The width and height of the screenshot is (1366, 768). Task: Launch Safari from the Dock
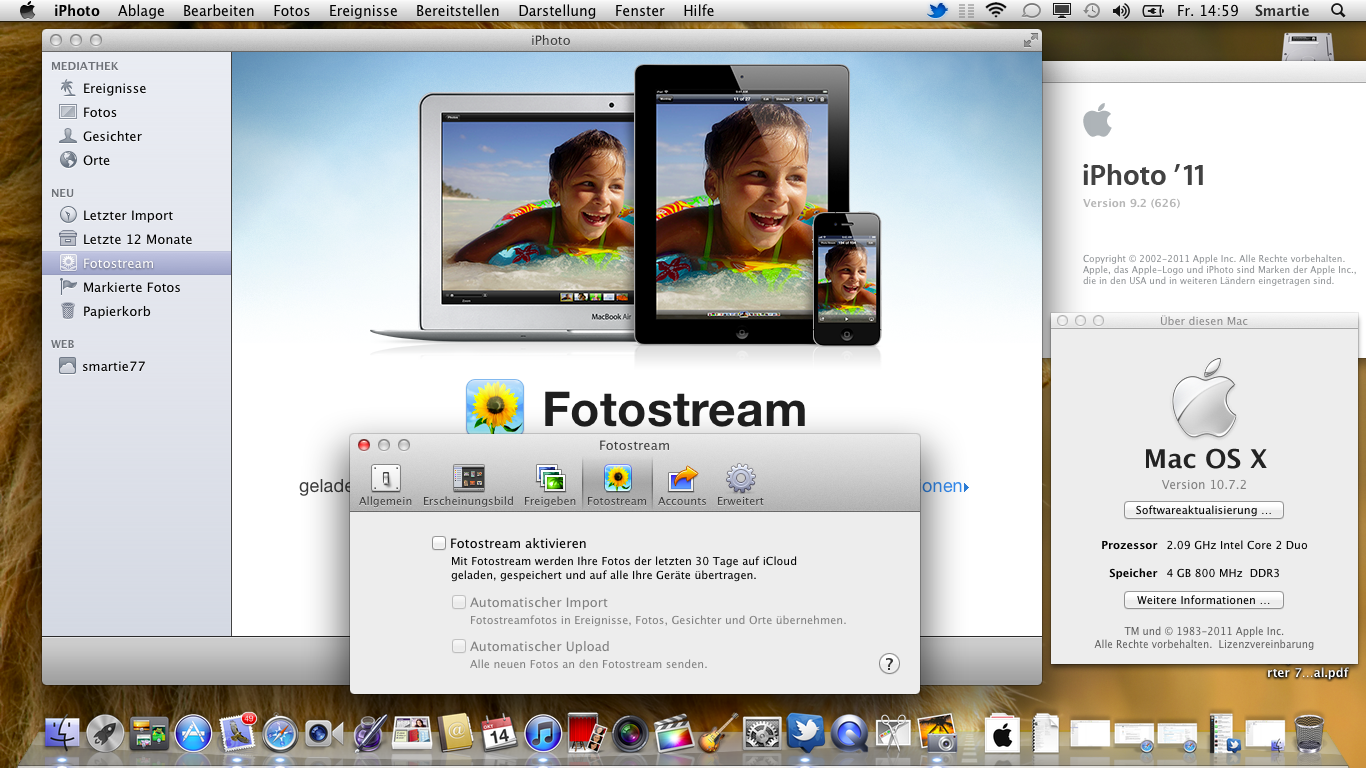pyautogui.click(x=280, y=734)
